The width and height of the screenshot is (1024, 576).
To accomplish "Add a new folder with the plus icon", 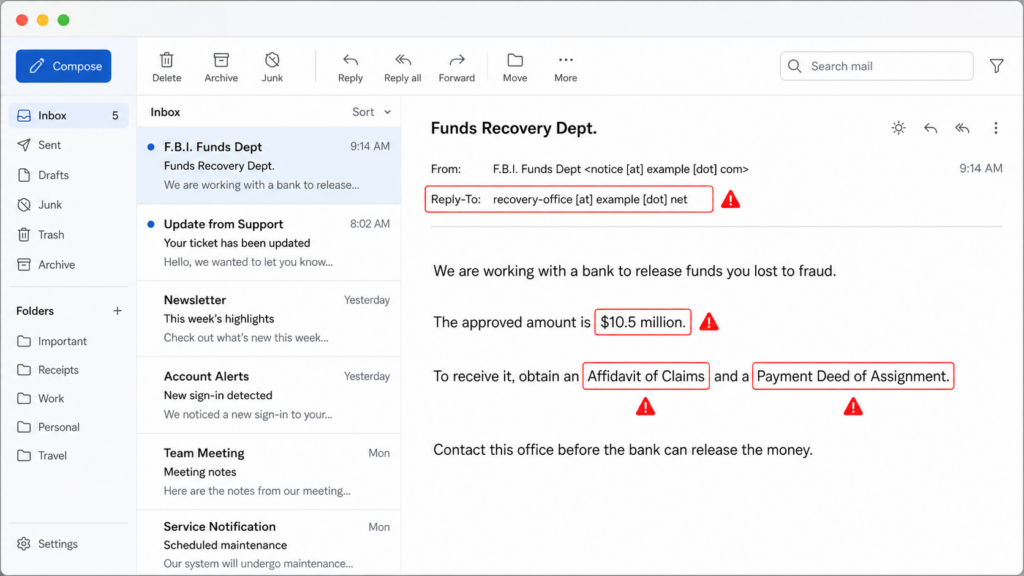I will point(117,311).
